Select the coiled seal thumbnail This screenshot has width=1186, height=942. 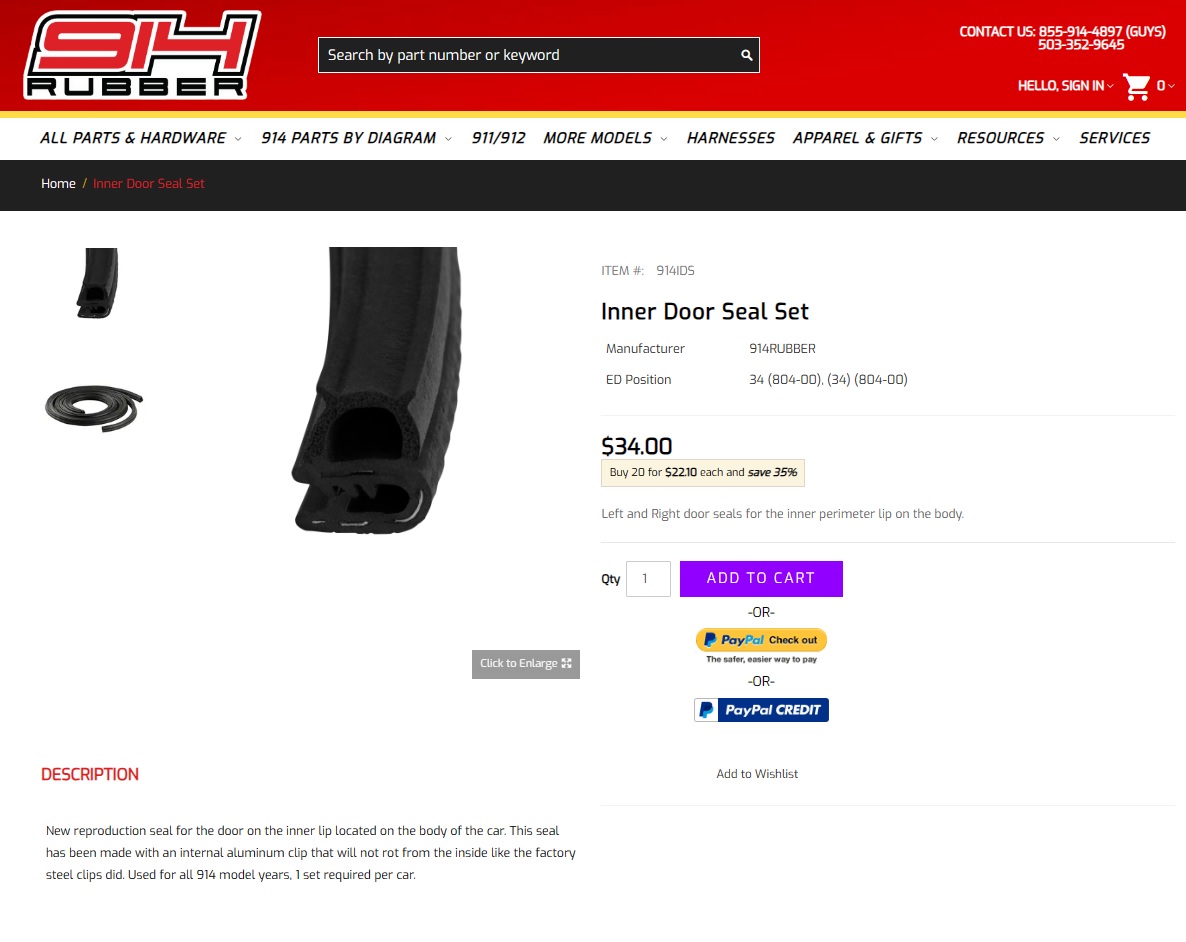click(x=94, y=408)
